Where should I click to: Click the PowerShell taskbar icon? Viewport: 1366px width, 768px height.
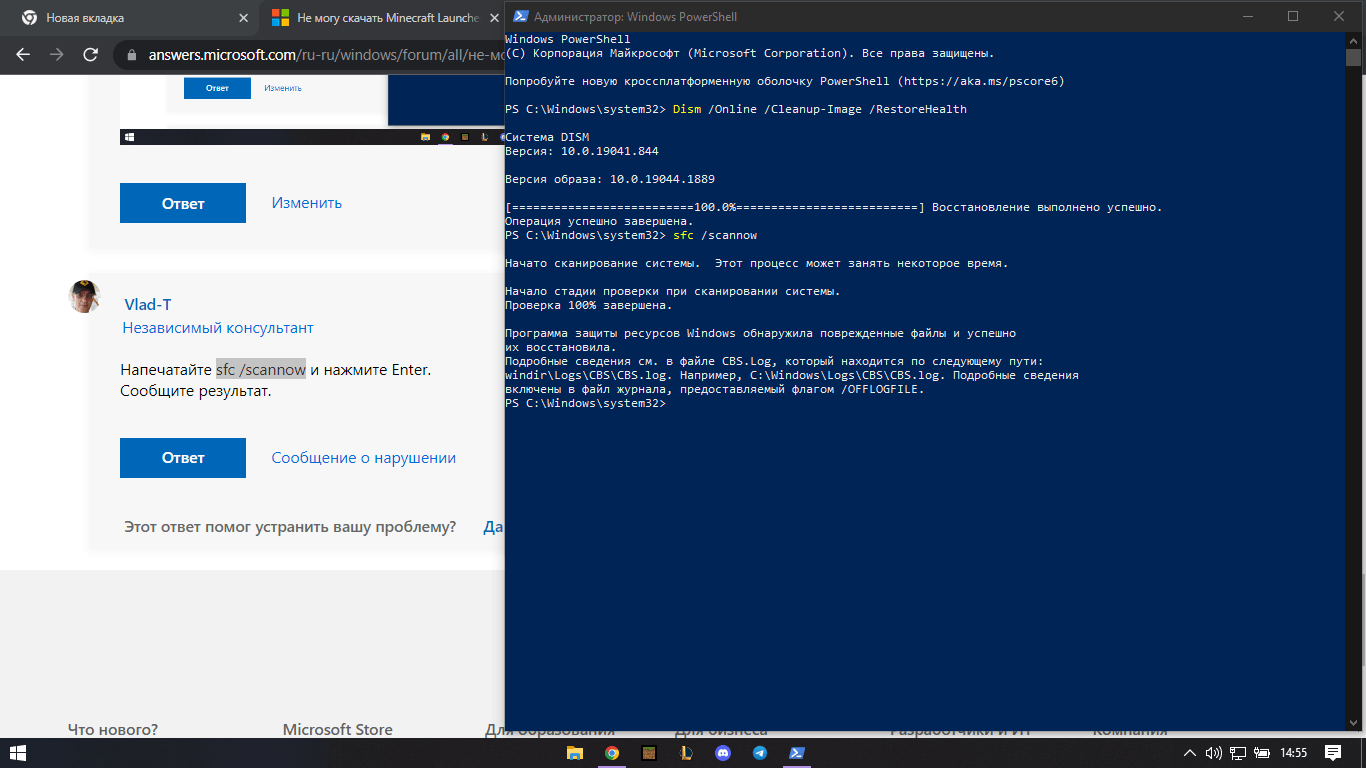coord(797,753)
